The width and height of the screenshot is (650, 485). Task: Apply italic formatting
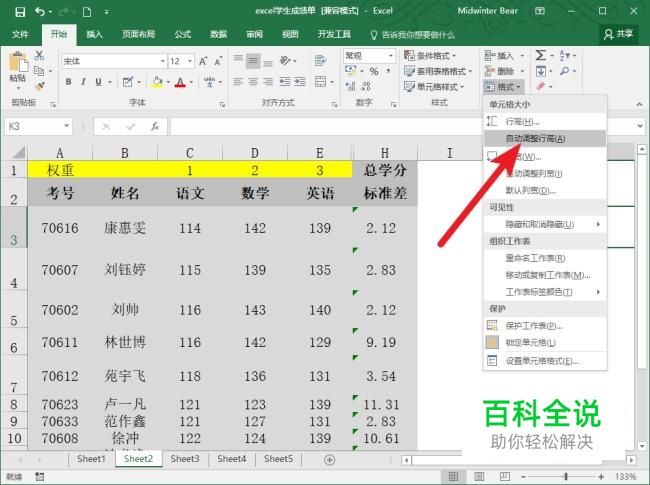83,82
